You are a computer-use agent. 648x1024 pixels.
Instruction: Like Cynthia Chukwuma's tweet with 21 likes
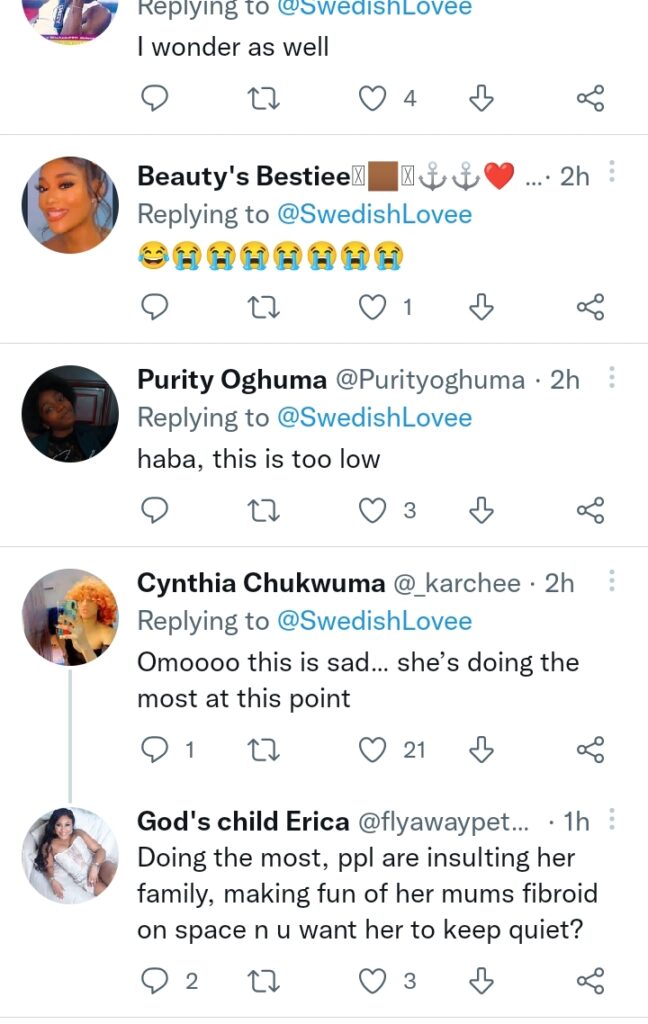click(372, 748)
